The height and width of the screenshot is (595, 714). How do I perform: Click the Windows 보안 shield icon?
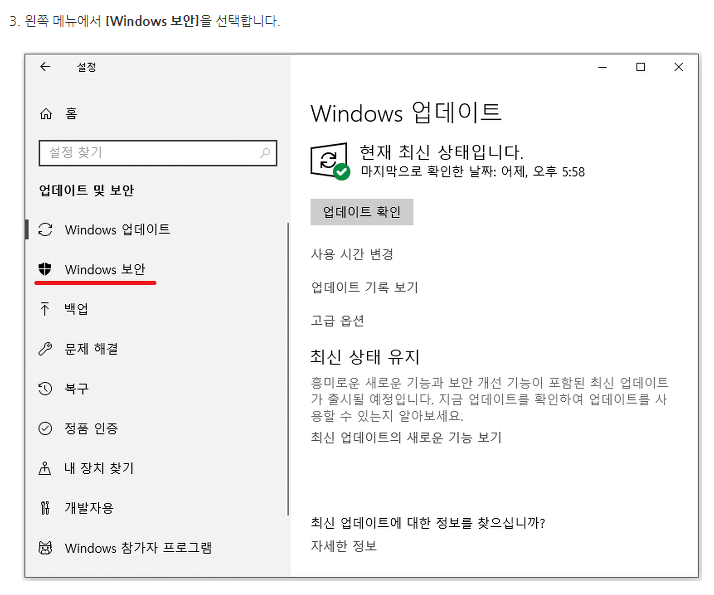point(45,269)
